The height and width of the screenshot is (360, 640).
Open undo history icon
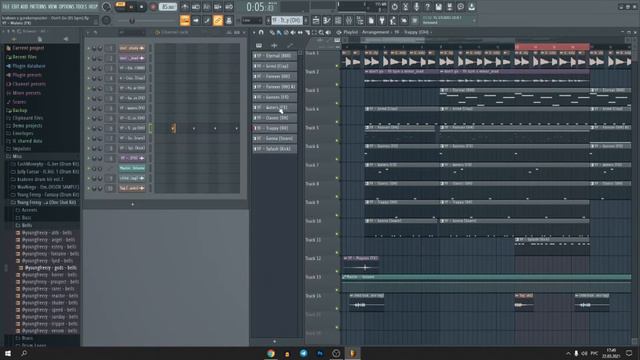[x=394, y=7]
